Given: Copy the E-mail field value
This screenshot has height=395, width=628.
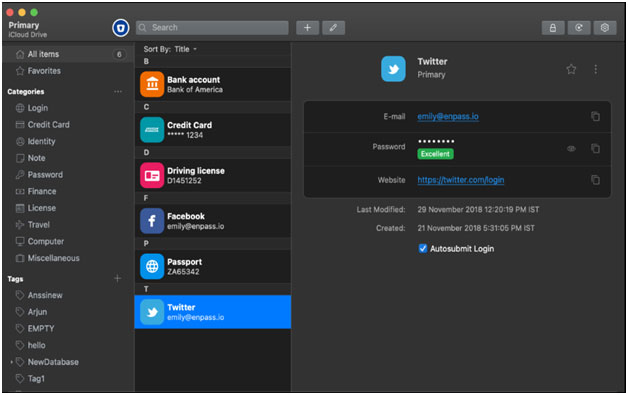Looking at the screenshot, I should point(596,116).
